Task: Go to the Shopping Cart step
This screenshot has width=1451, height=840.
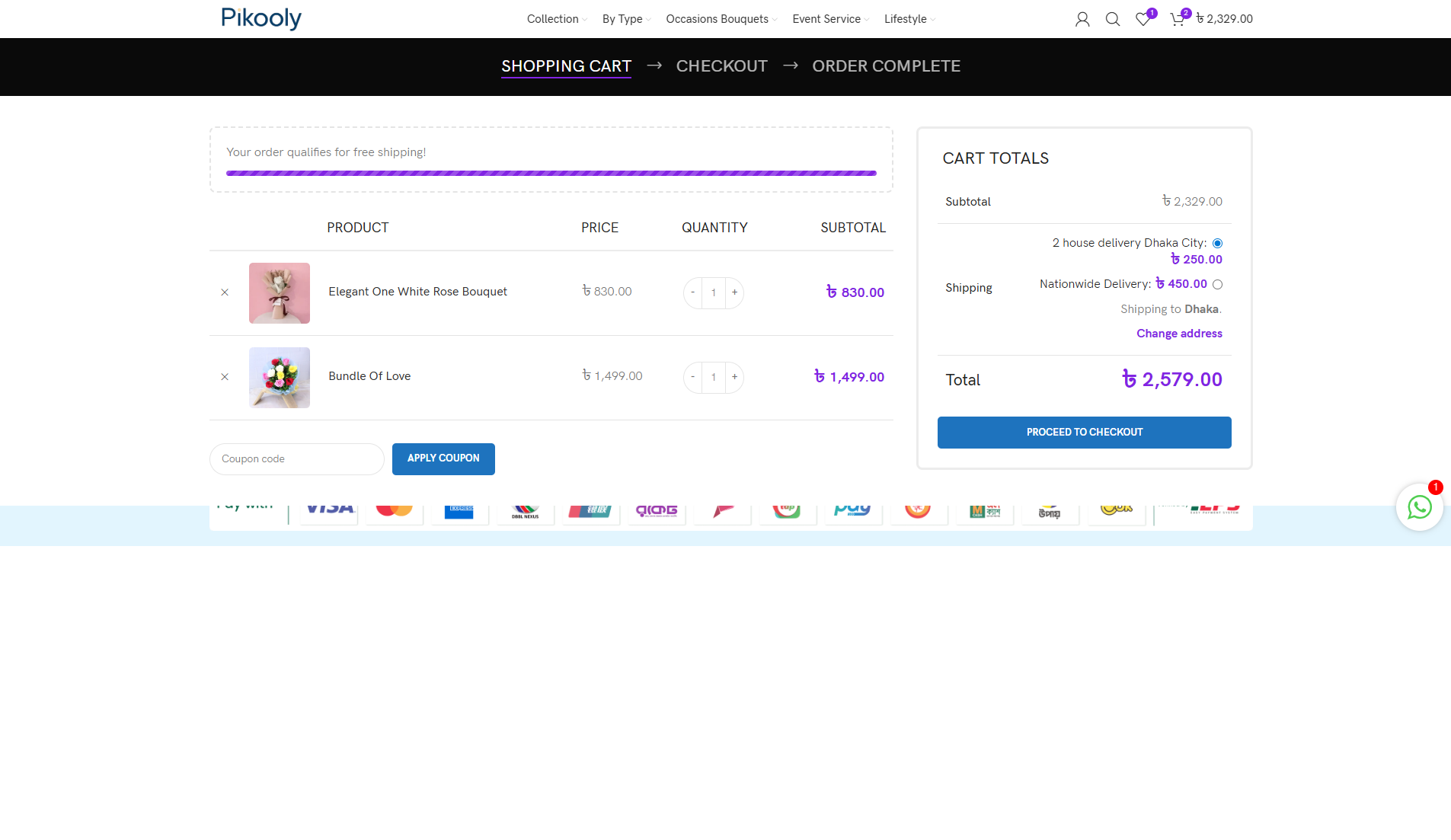Action: tap(566, 66)
